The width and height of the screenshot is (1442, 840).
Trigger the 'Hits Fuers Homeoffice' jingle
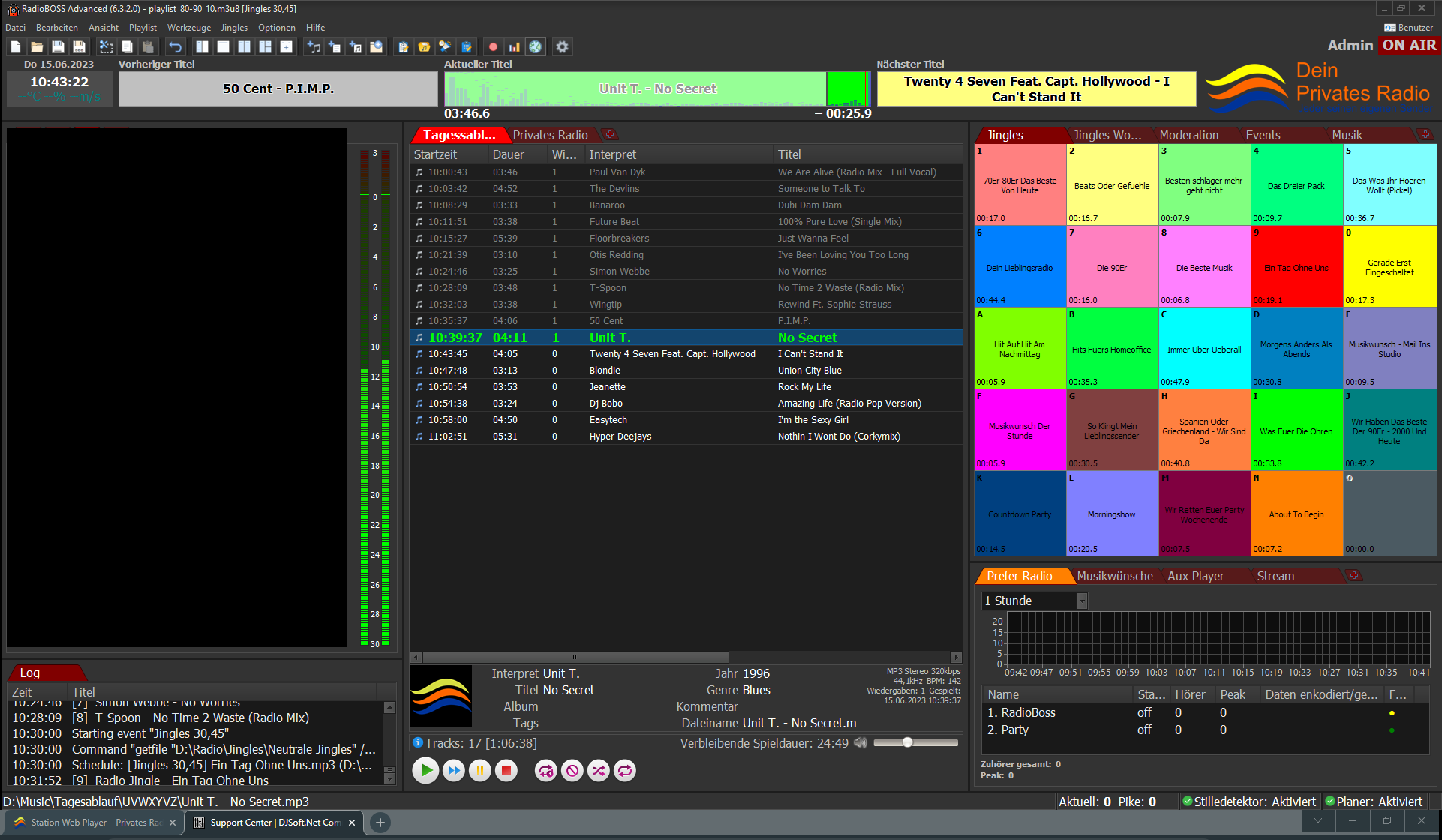[x=1112, y=348]
